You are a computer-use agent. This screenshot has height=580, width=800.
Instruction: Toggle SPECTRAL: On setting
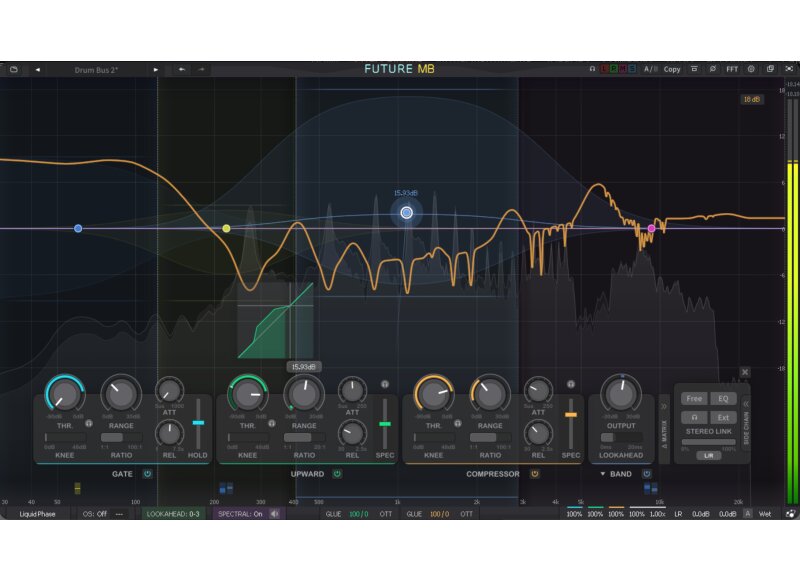click(240, 514)
